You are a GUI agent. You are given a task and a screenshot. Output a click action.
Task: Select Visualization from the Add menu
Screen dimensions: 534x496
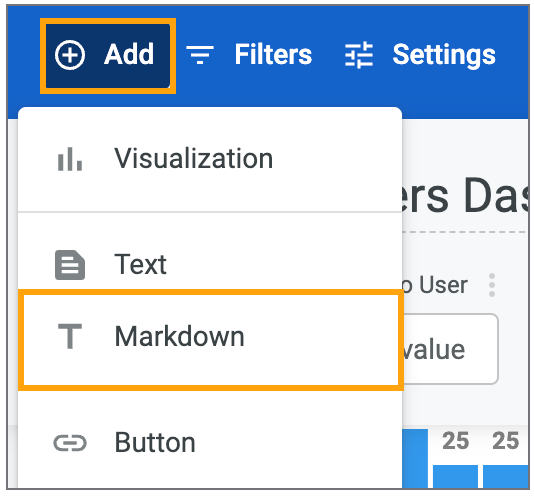[210, 159]
